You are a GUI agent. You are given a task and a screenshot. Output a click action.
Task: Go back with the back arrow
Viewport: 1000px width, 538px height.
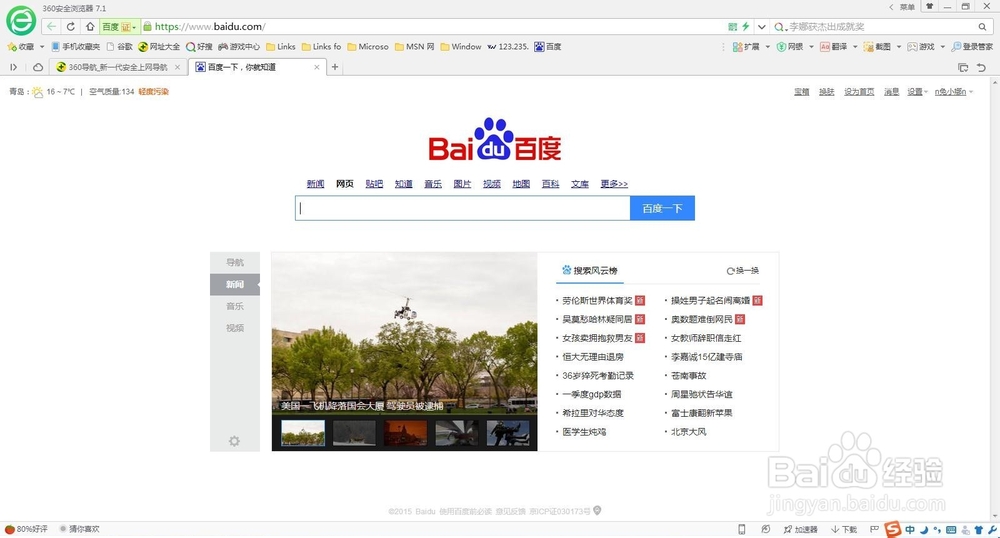click(x=51, y=27)
